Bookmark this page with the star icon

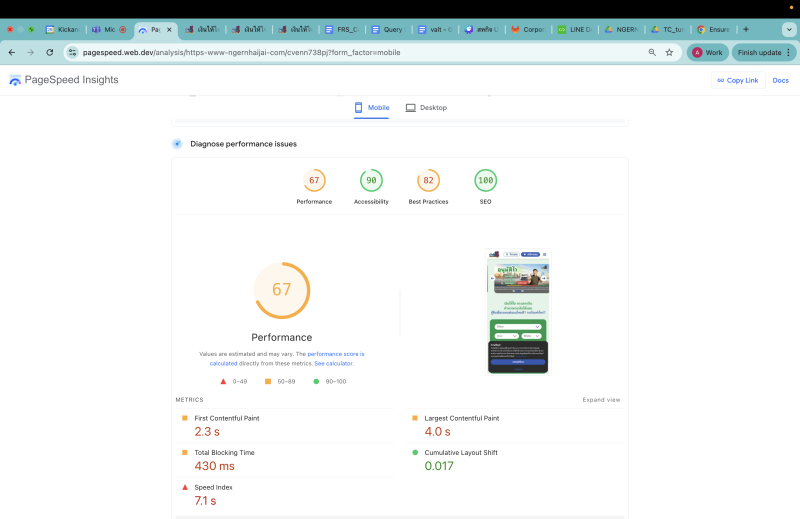click(x=670, y=52)
